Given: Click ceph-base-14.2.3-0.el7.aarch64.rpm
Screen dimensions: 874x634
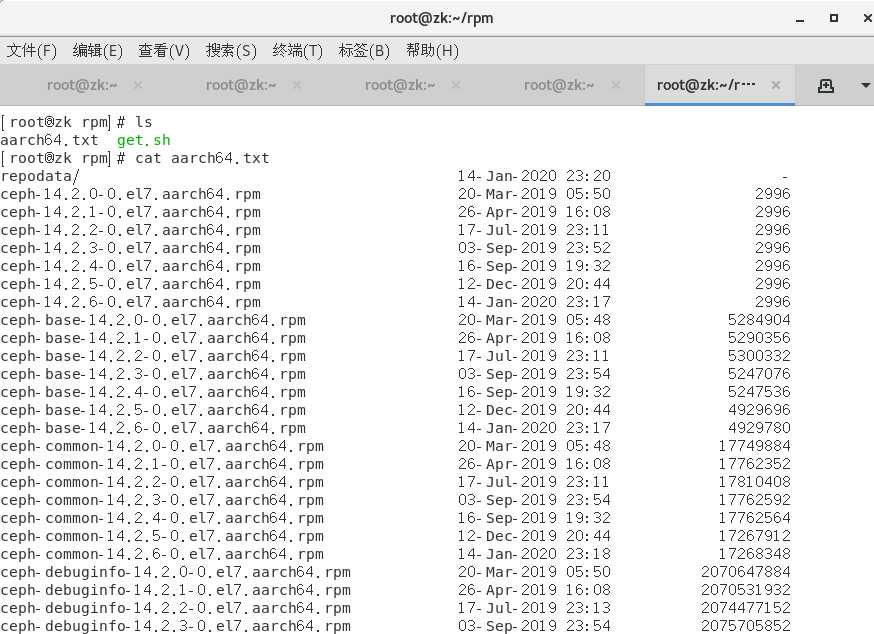Looking at the screenshot, I should tap(153, 374).
